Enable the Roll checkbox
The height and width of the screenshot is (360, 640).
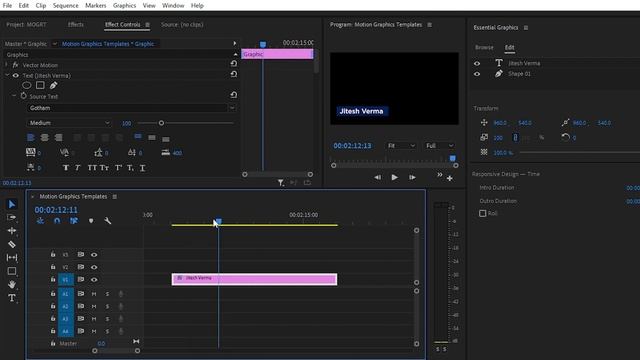(x=482, y=213)
